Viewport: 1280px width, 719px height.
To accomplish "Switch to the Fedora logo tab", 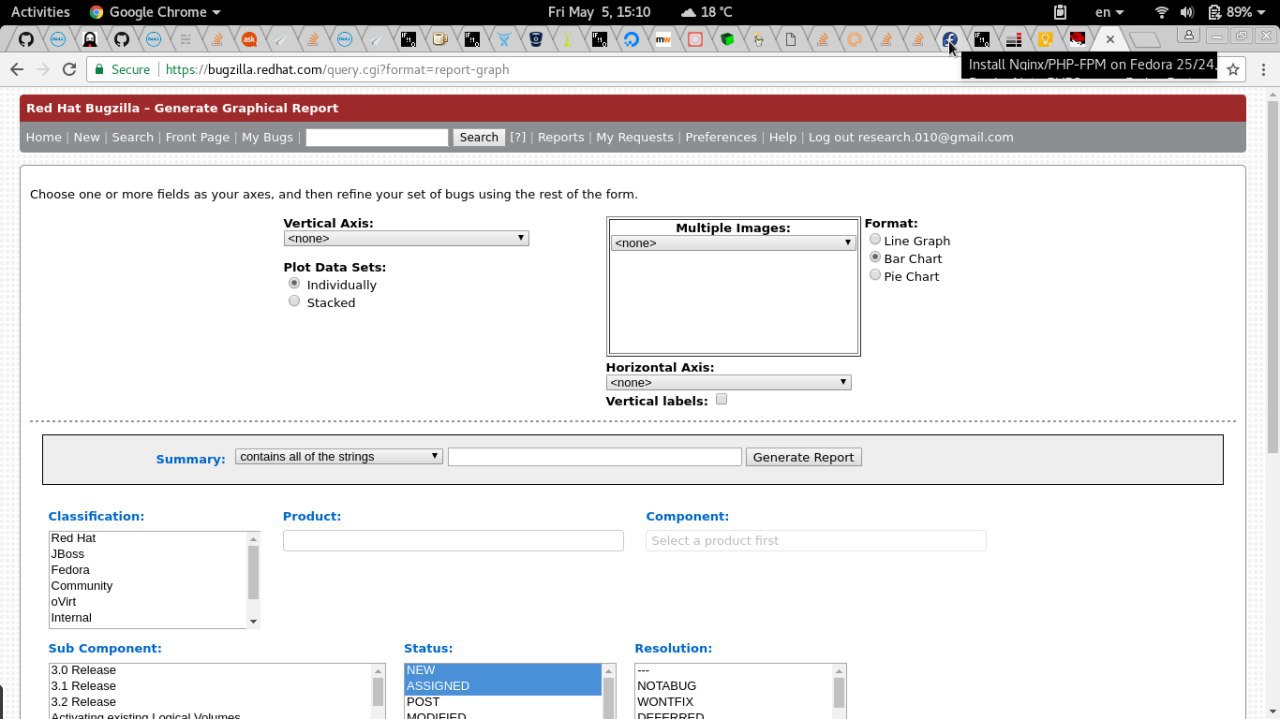I will 950,40.
